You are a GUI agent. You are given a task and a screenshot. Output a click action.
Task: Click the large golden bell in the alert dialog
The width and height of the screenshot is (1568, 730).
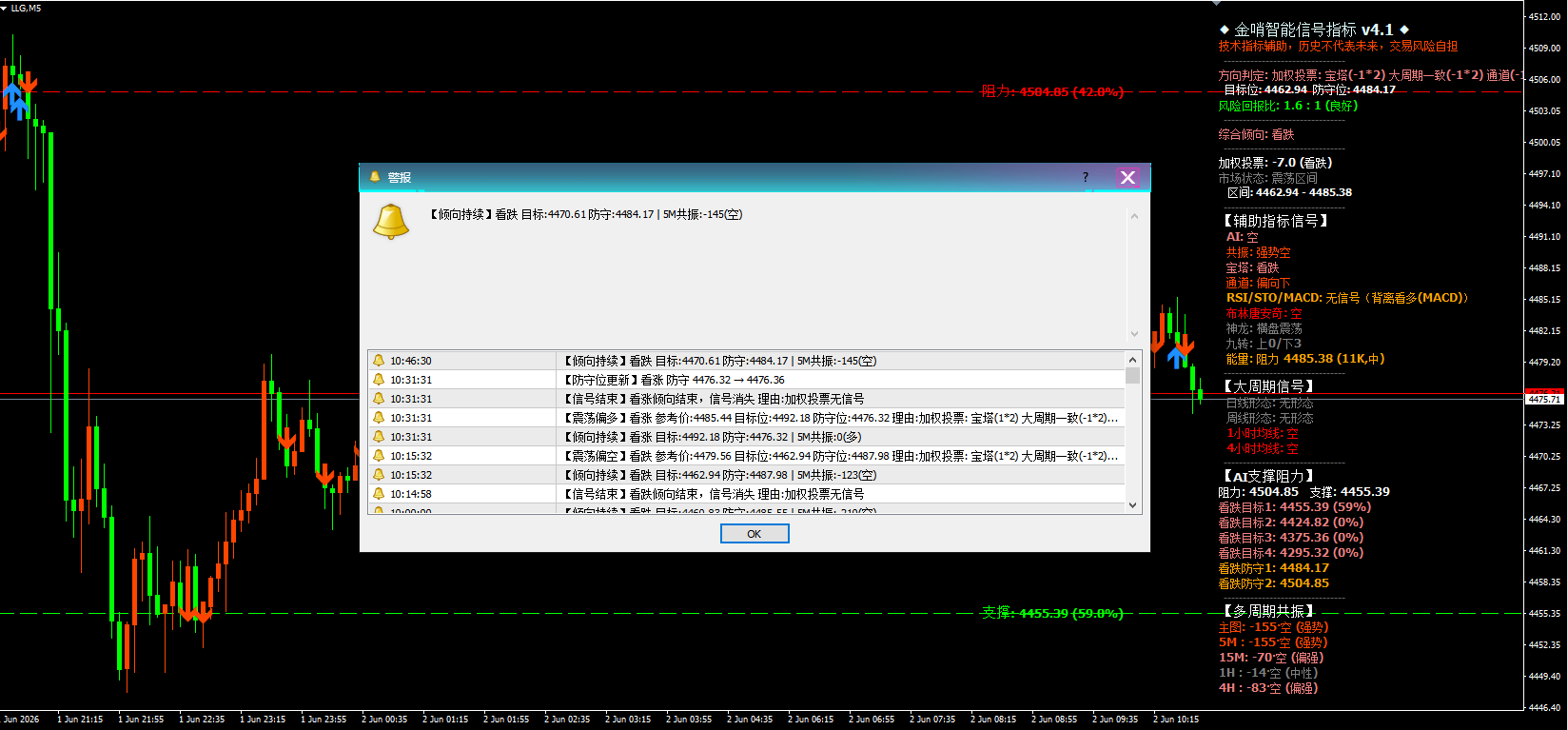coord(390,221)
